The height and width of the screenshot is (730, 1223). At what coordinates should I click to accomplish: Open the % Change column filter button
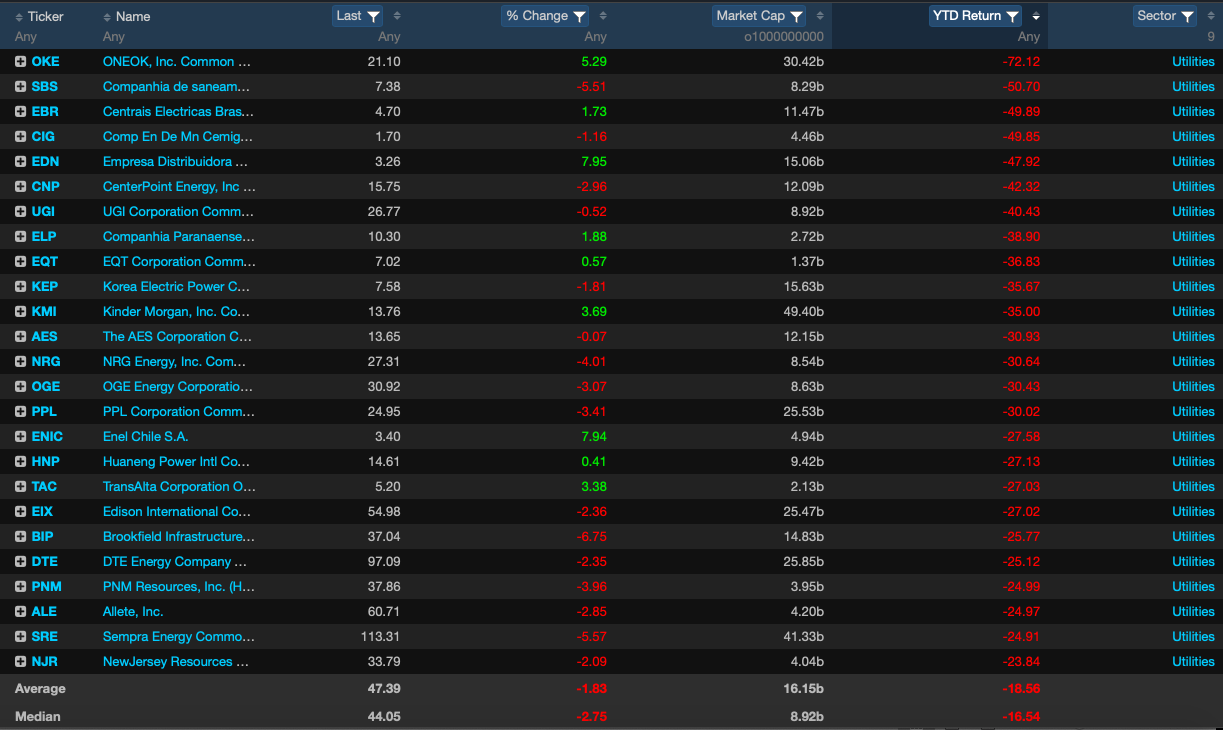pyautogui.click(x=545, y=16)
